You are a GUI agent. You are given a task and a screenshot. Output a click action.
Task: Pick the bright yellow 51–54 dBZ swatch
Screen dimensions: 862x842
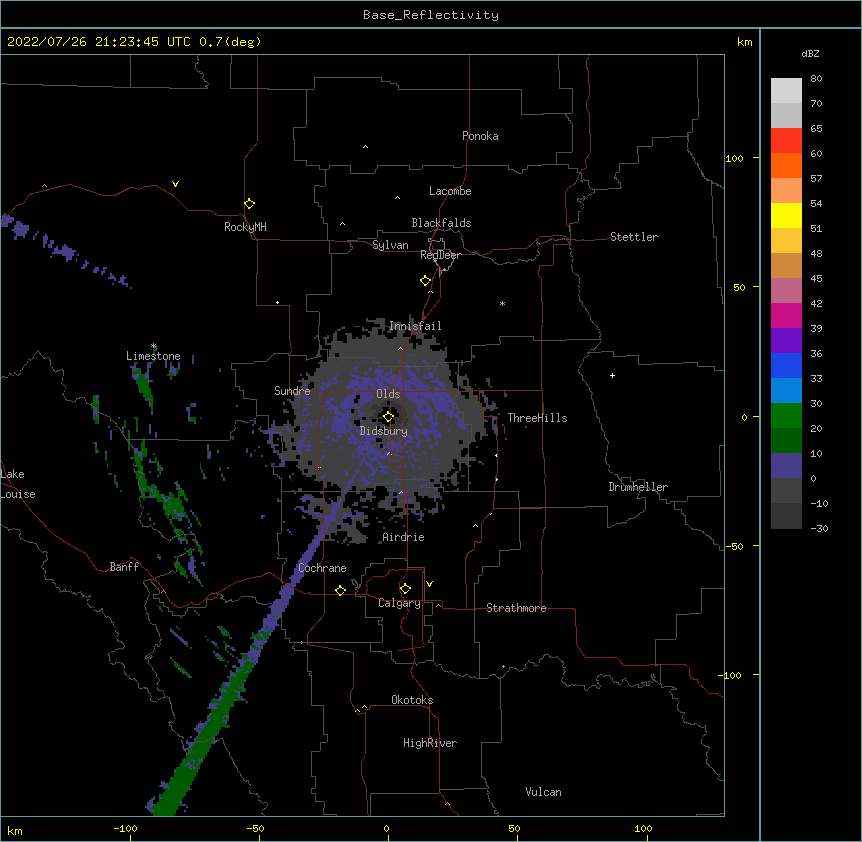[786, 215]
